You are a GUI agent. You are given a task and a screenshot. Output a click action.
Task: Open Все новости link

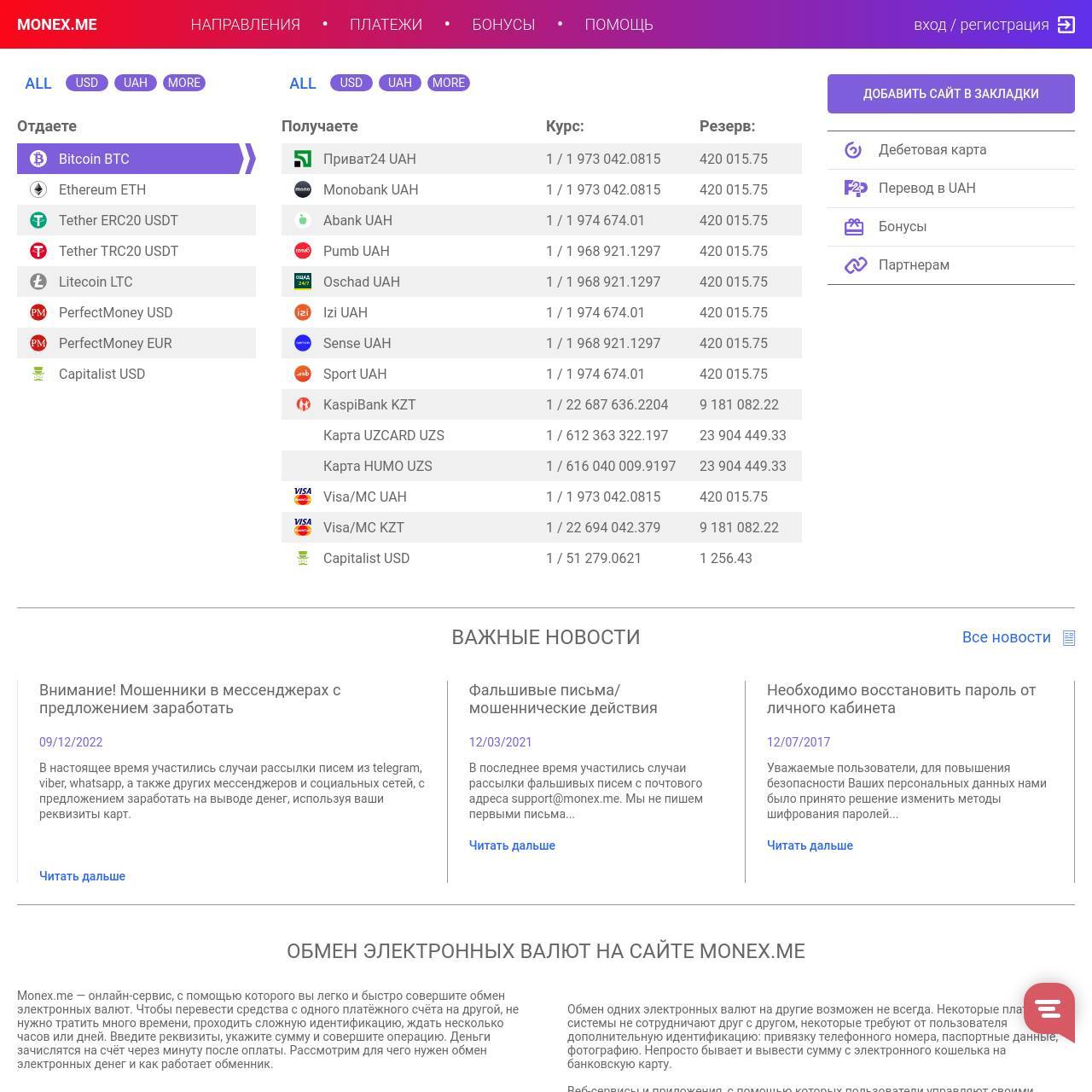(x=1007, y=637)
